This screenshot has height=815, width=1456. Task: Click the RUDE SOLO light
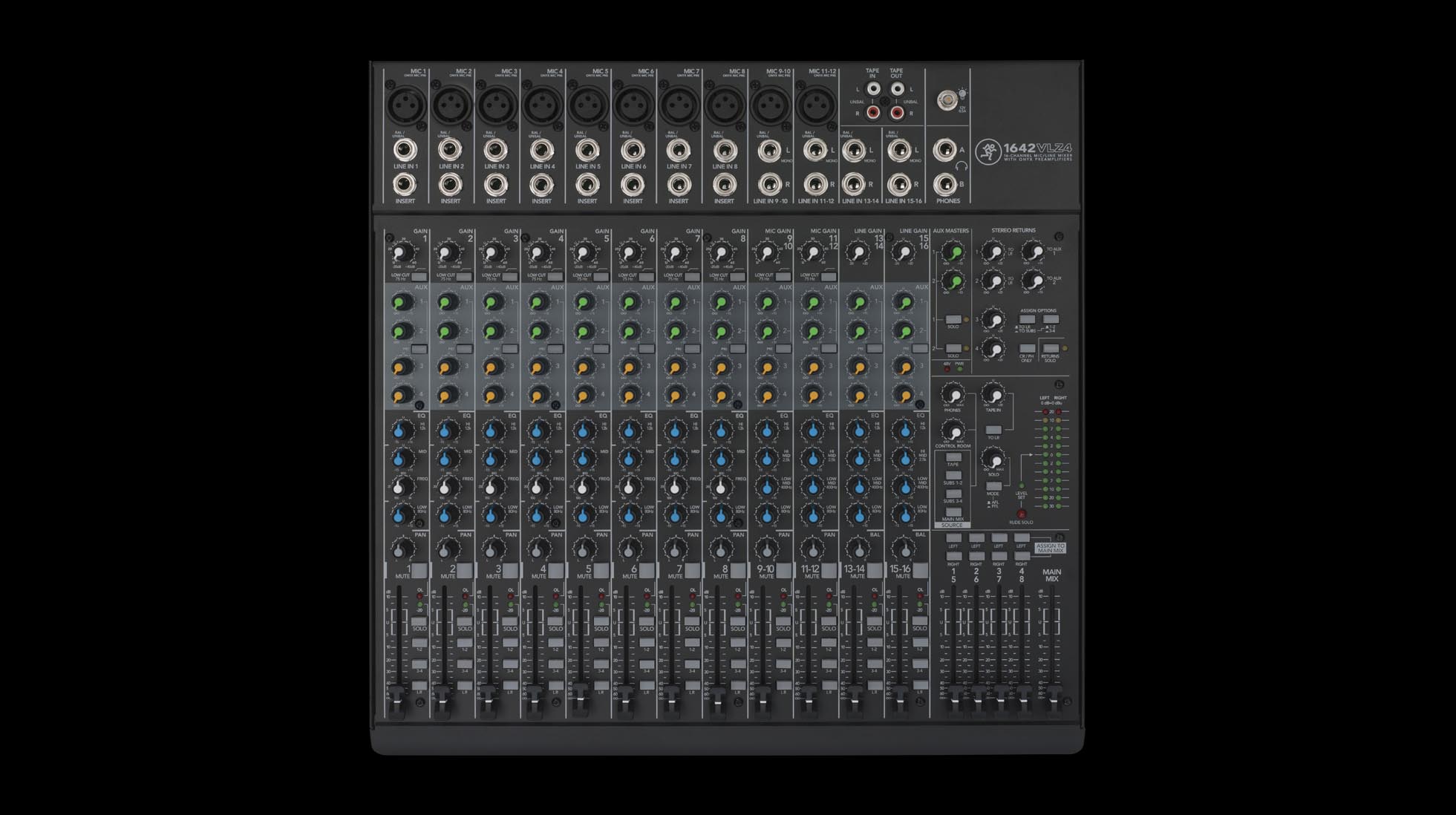pos(1021,514)
